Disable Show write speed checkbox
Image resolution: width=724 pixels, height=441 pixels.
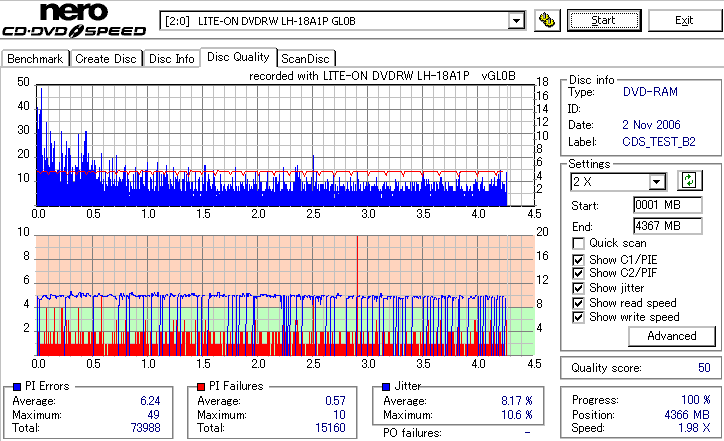coord(578,317)
